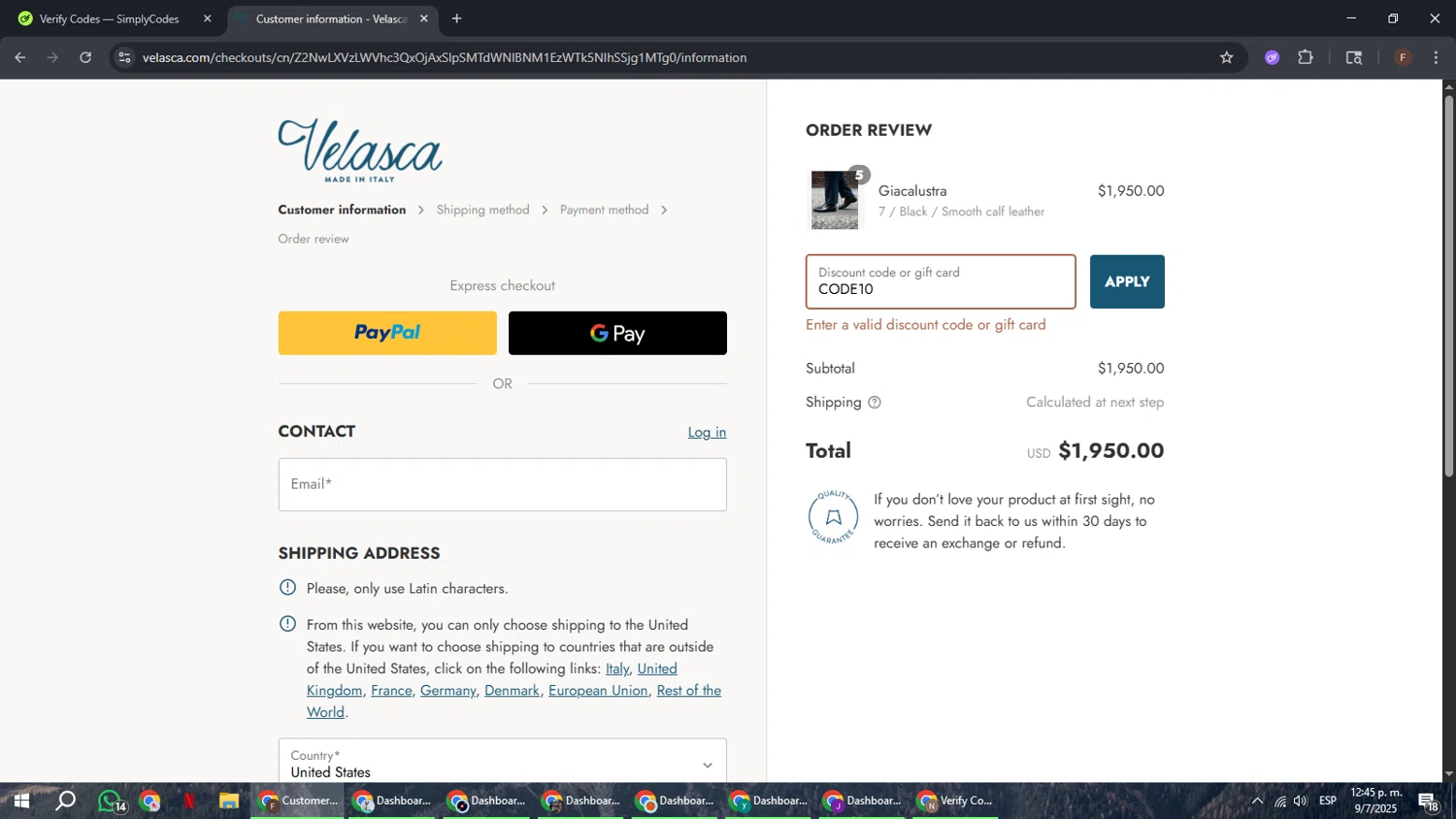Open the volume tray icon
1456x819 pixels.
1301,802
